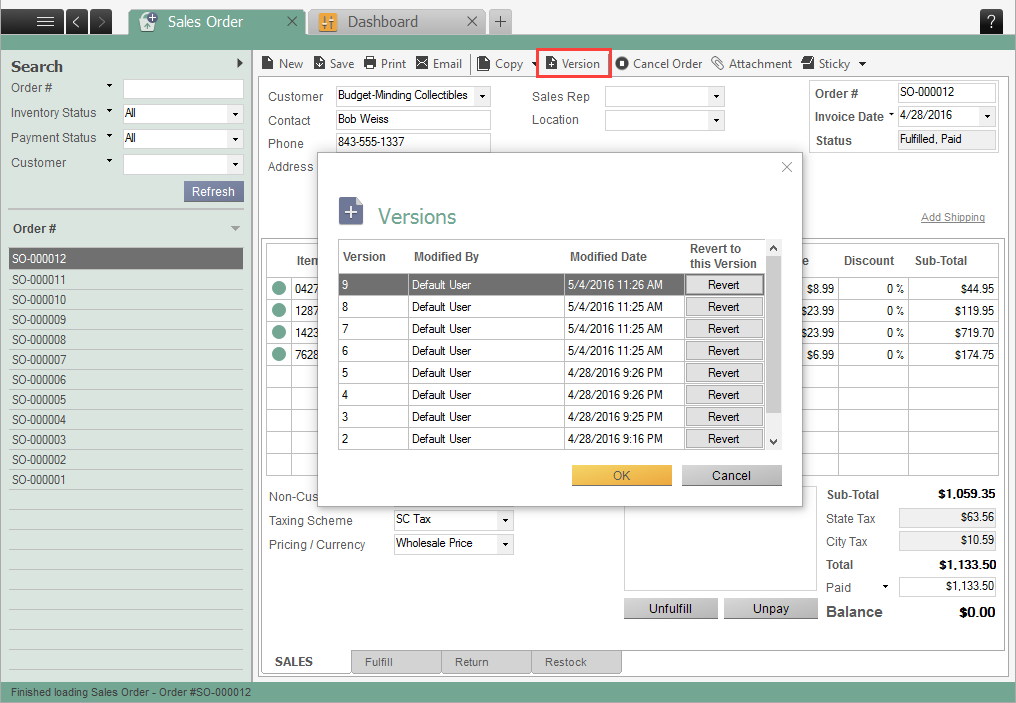The height and width of the screenshot is (703, 1016).
Task: Add a new tab with plus button
Action: click(500, 22)
